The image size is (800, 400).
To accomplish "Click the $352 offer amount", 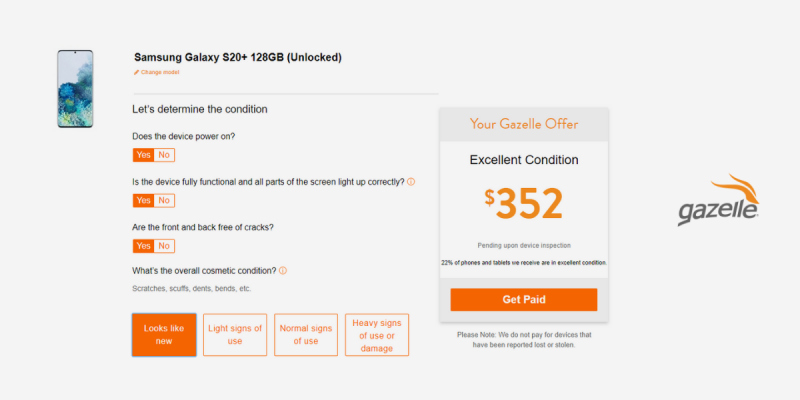I will coord(523,204).
